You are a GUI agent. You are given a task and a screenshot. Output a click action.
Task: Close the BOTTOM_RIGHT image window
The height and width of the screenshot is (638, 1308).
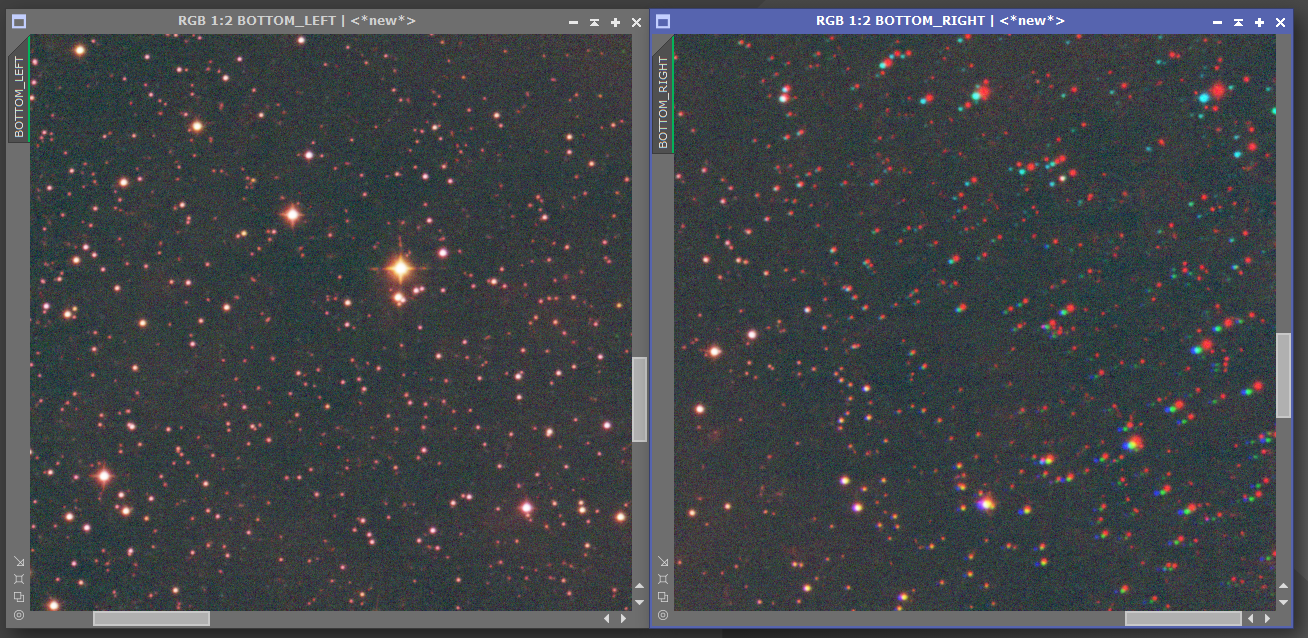click(1280, 22)
